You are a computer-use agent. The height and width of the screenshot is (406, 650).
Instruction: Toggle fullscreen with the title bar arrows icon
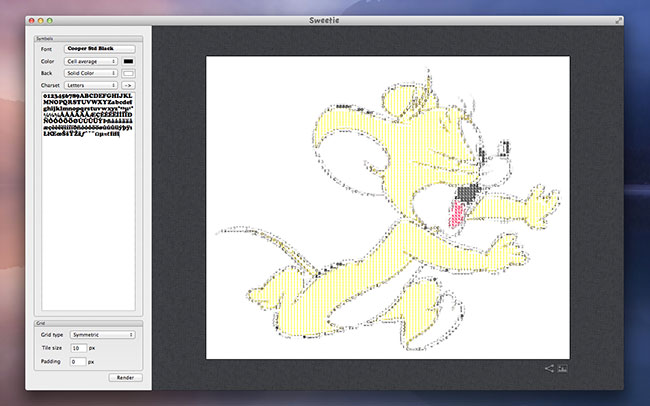pos(619,19)
